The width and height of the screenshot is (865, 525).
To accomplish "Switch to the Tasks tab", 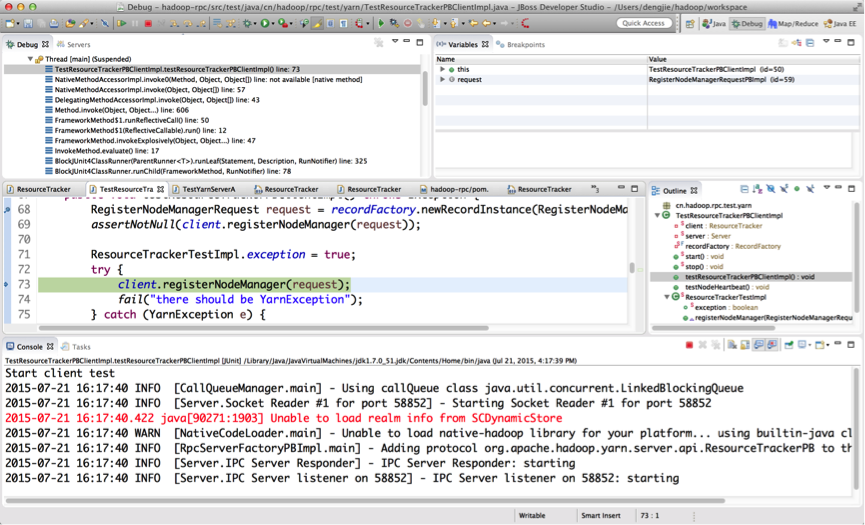I will coord(76,347).
